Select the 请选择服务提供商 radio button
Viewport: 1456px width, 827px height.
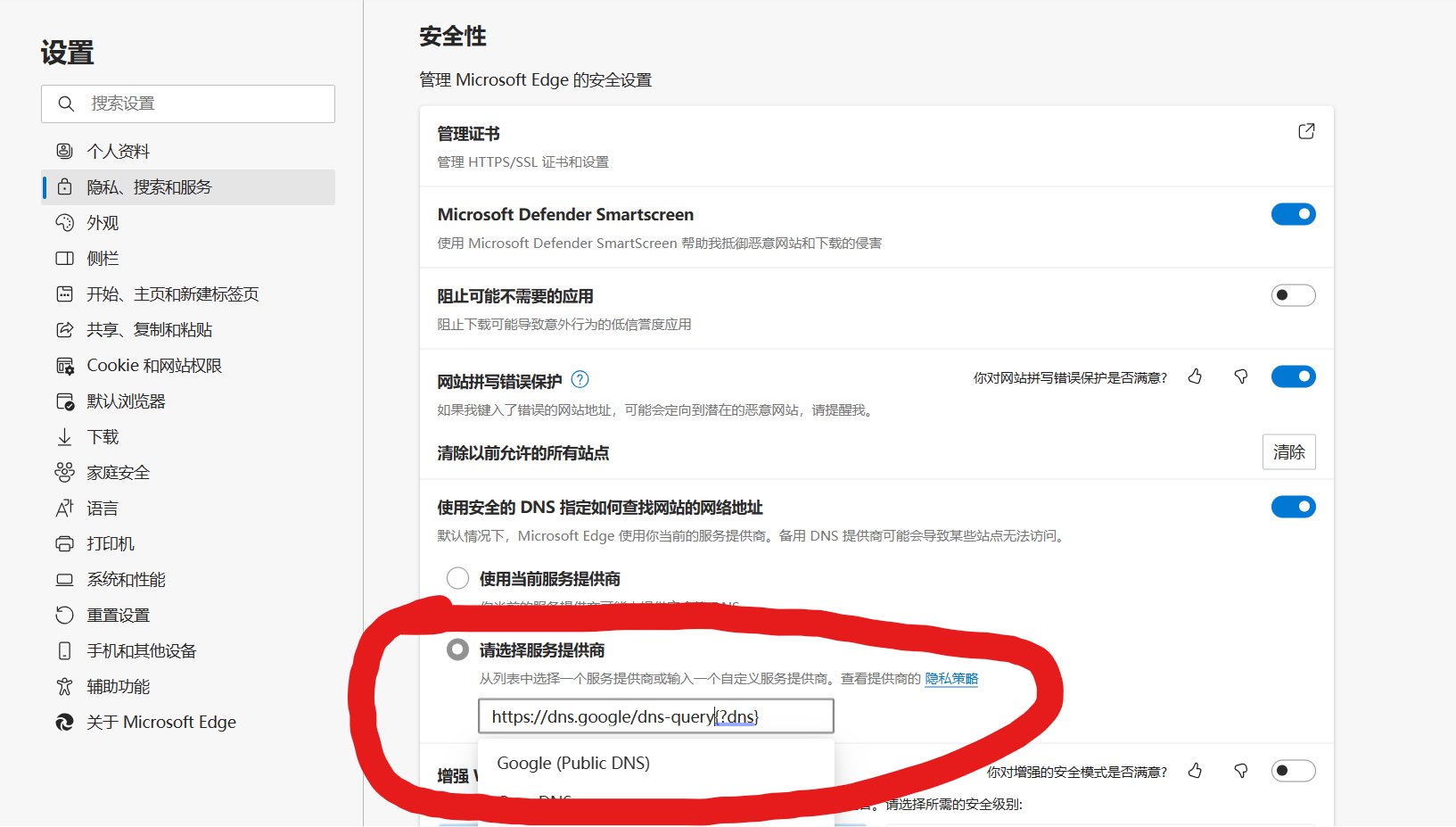(457, 649)
